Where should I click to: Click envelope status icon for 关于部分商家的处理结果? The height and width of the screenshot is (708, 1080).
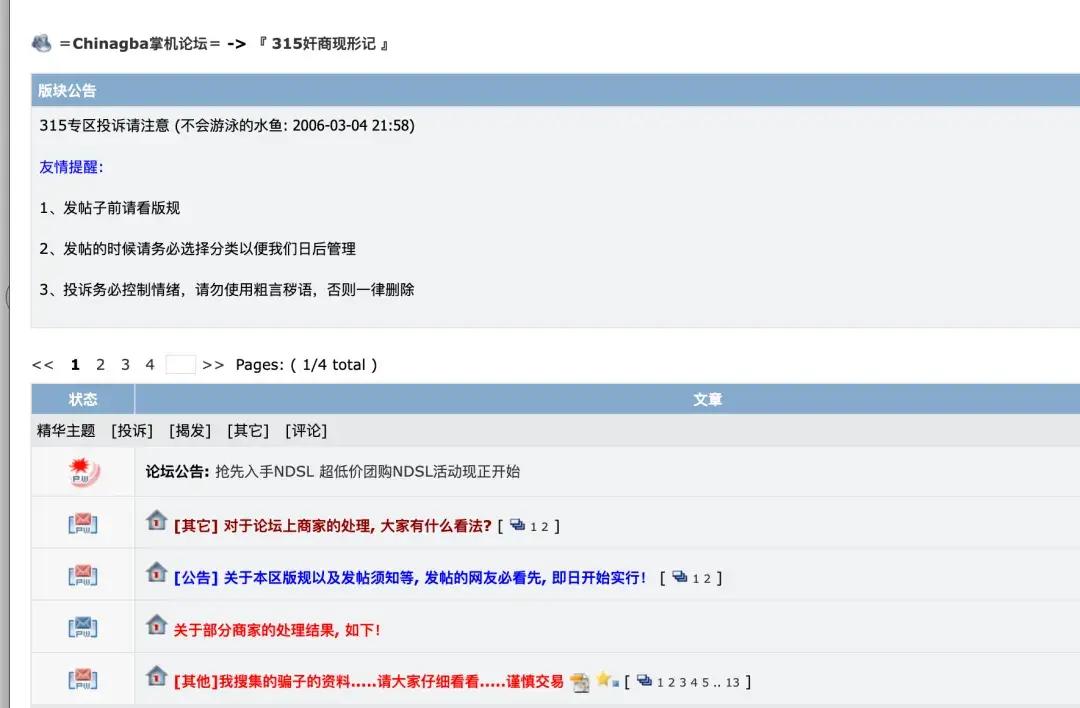[x=83, y=627]
